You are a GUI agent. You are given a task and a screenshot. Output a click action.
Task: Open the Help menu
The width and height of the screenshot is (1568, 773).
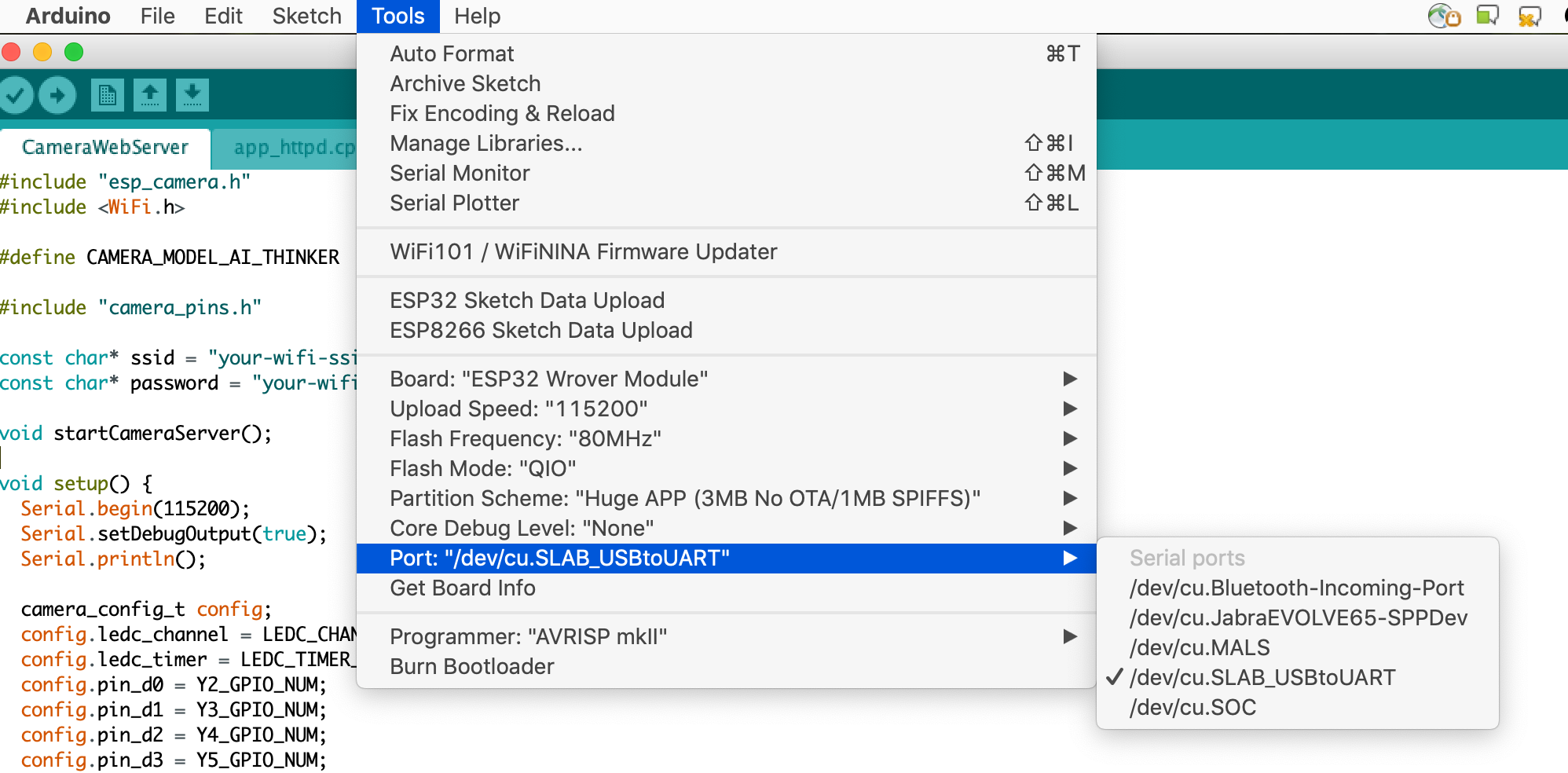[x=477, y=16]
